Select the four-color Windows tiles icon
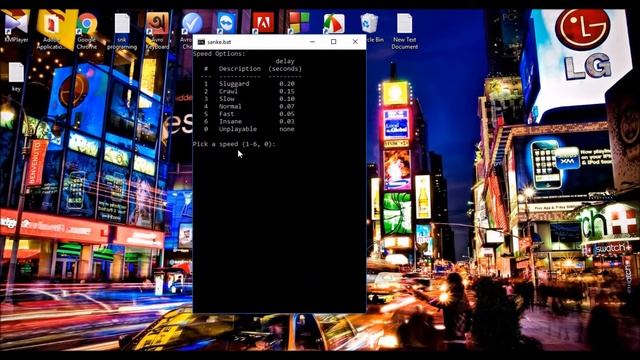 point(299,22)
